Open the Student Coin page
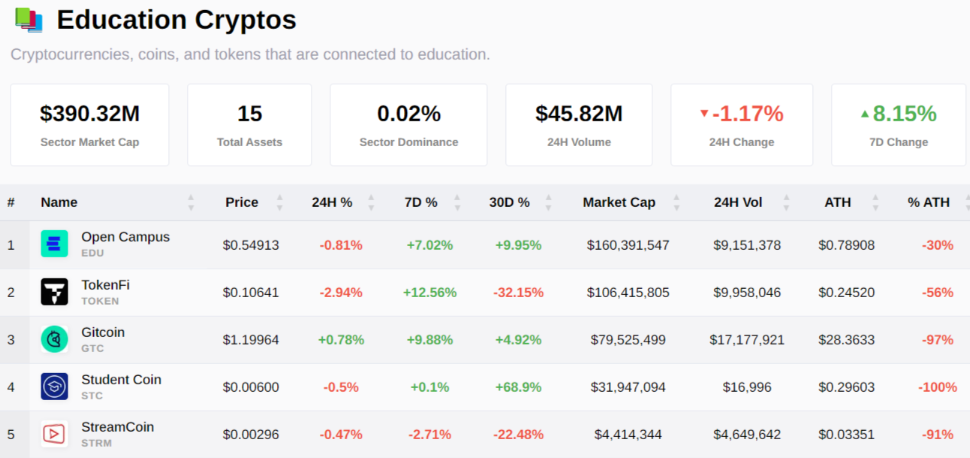970x458 pixels. [x=121, y=380]
